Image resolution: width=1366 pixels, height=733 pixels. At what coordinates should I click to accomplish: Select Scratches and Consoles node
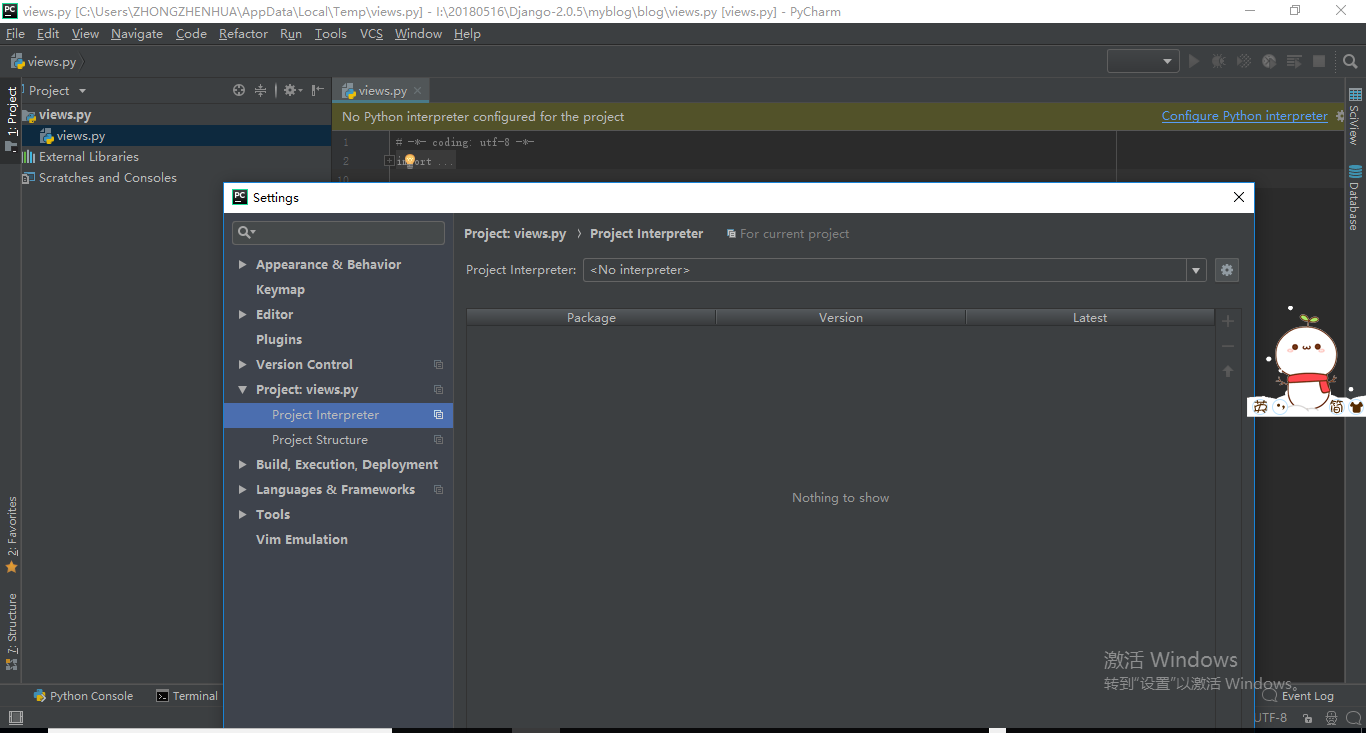click(x=99, y=178)
